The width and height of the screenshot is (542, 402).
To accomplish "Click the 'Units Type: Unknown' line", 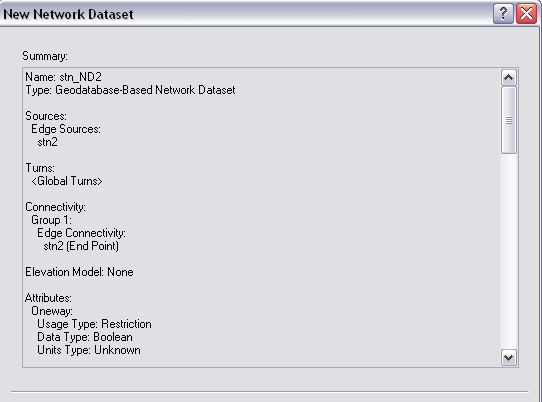I will 89,350.
